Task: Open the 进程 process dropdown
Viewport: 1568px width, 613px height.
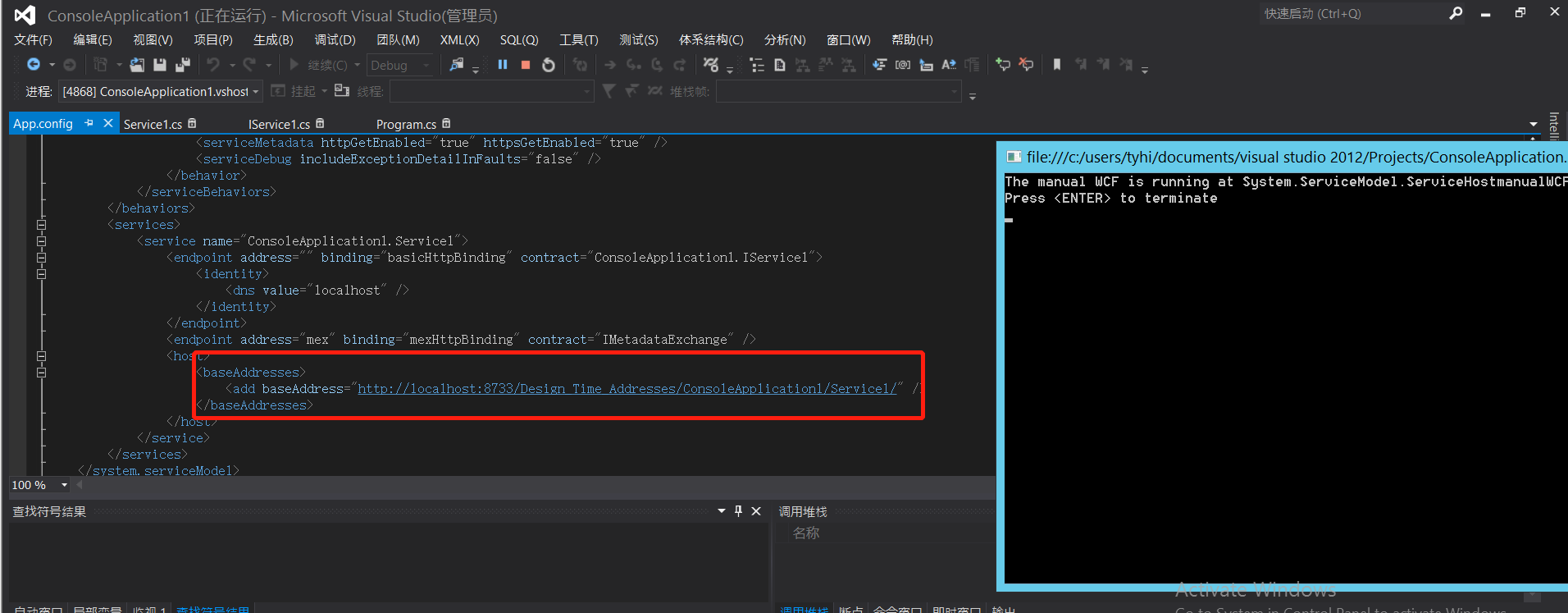Action: (x=256, y=91)
